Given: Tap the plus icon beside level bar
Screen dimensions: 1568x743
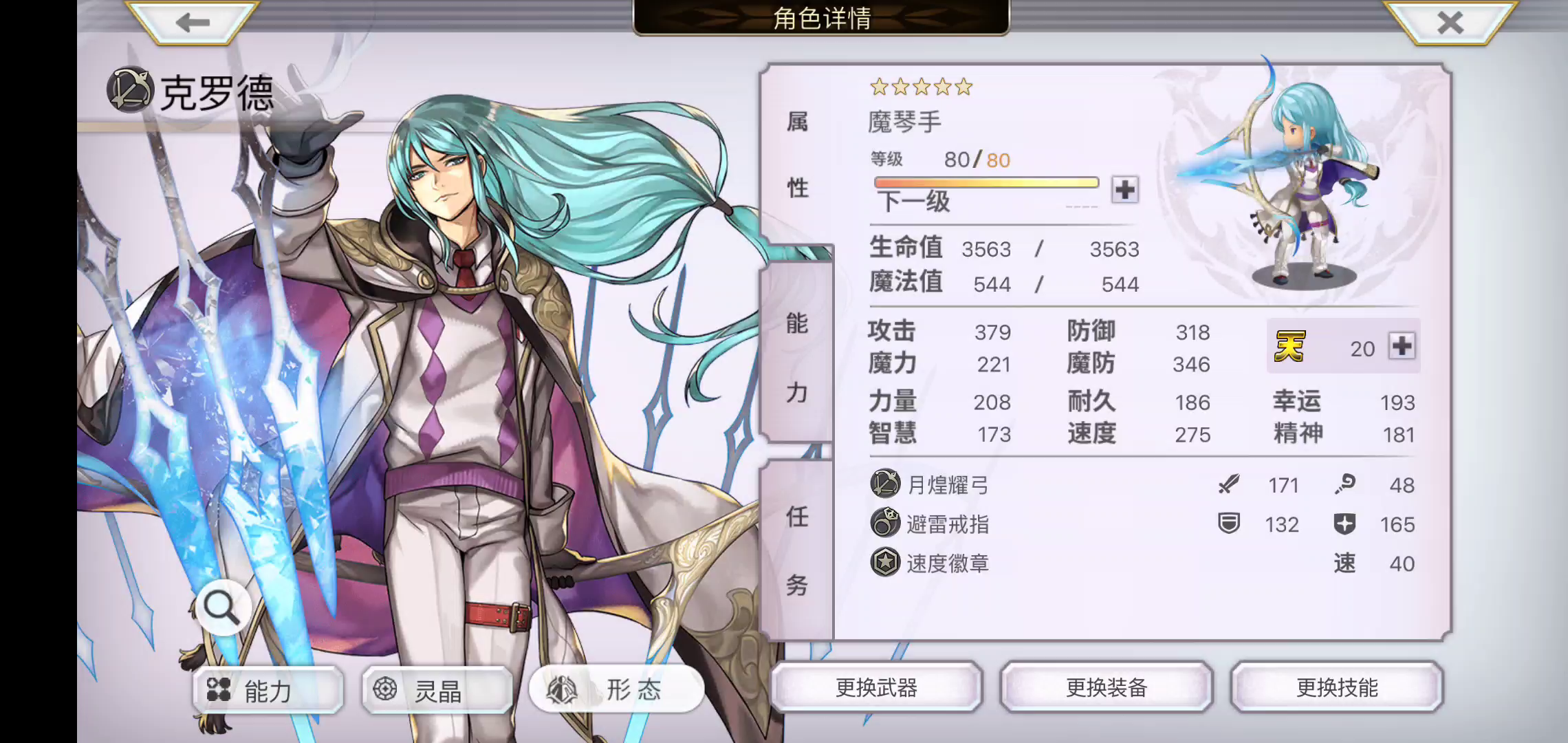Looking at the screenshot, I should coord(1125,189).
